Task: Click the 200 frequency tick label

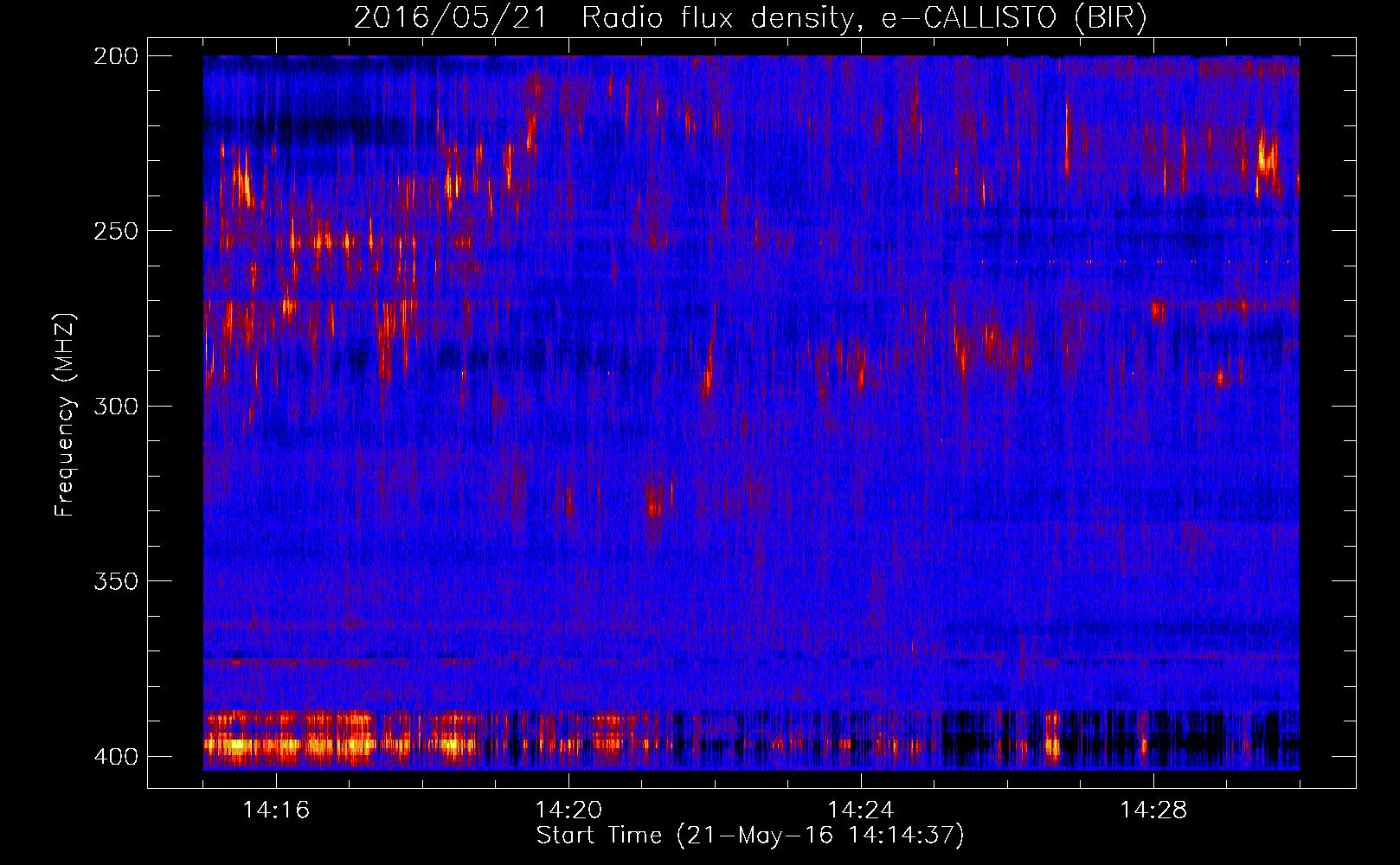Action: tap(115, 55)
